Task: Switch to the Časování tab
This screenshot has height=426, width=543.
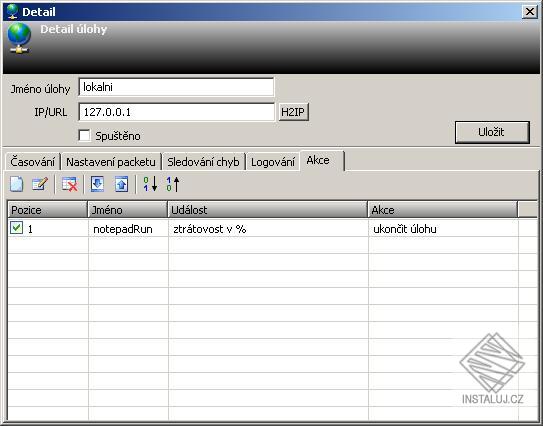Action: click(x=33, y=162)
